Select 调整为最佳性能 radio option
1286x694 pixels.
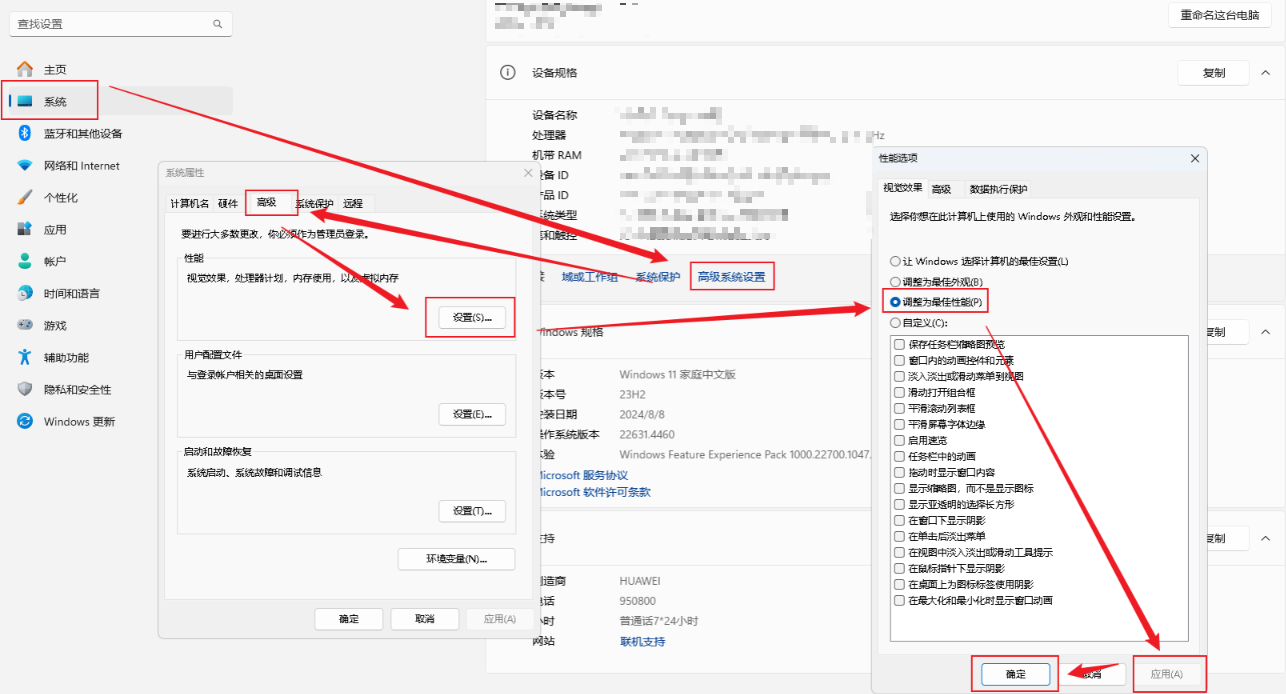895,302
